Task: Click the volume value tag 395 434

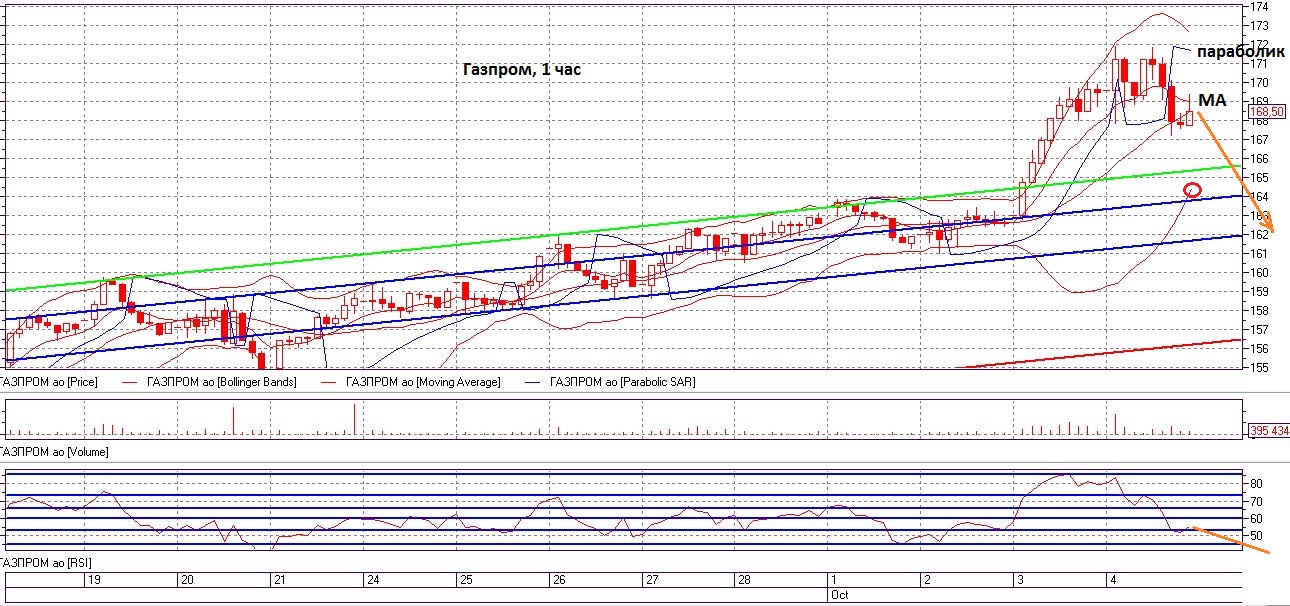Action: tap(1268, 431)
